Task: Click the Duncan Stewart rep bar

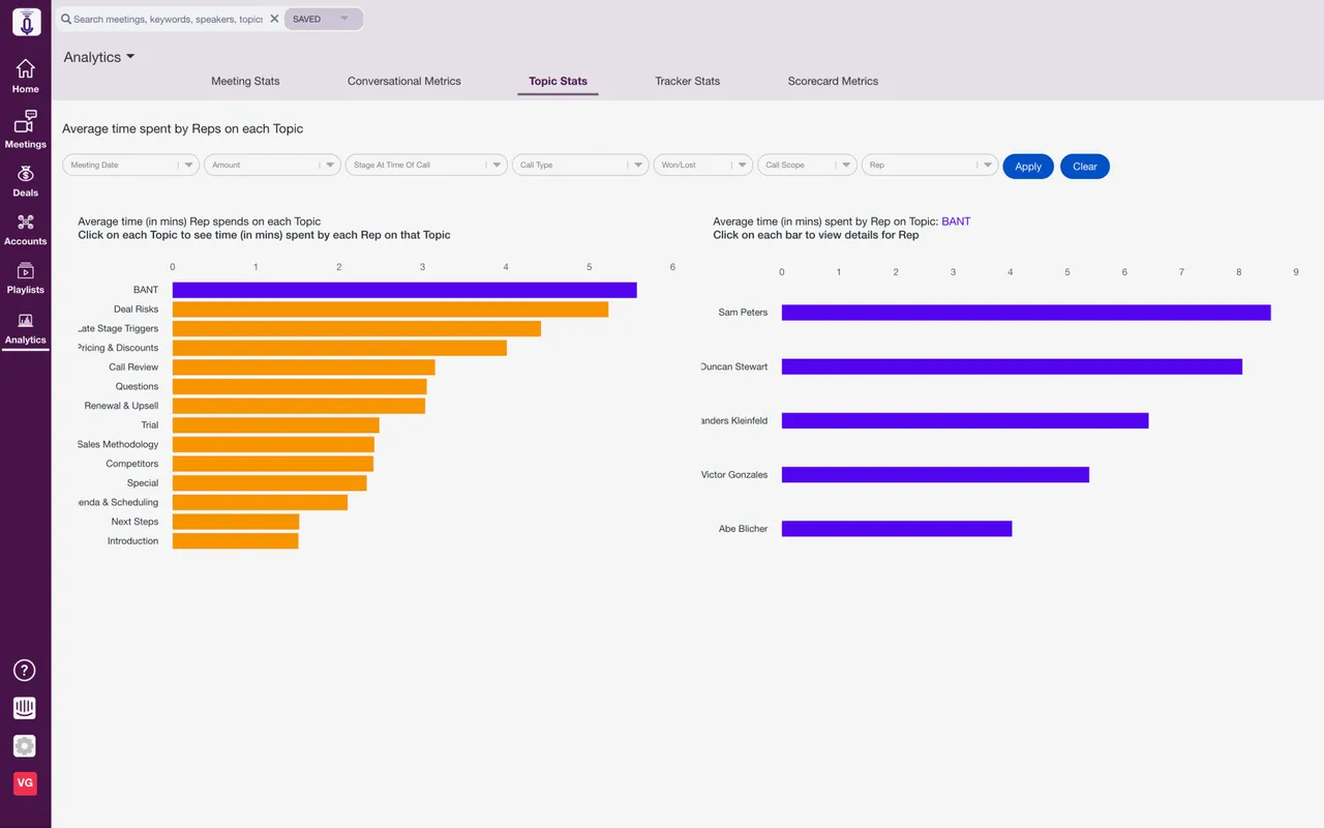Action: (1012, 367)
